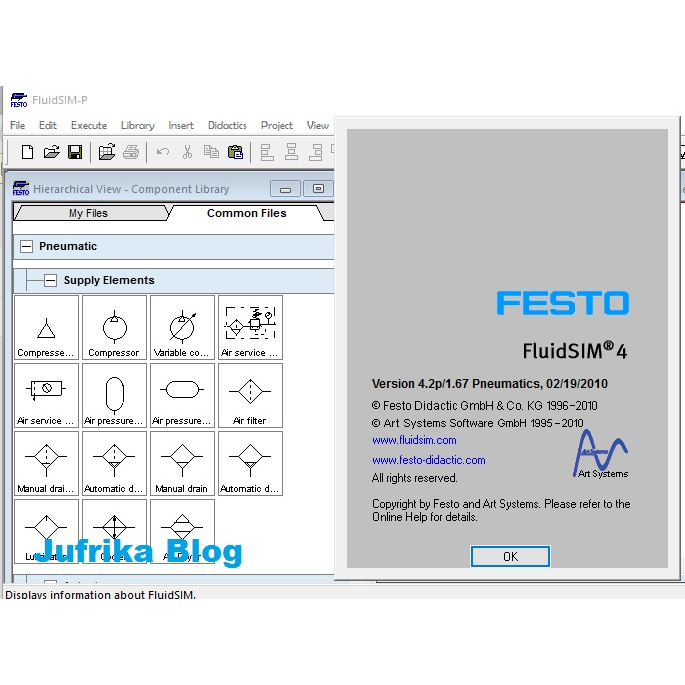Viewport: 685px width, 685px height.
Task: Select last Automatic drain component in row
Action: click(250, 464)
